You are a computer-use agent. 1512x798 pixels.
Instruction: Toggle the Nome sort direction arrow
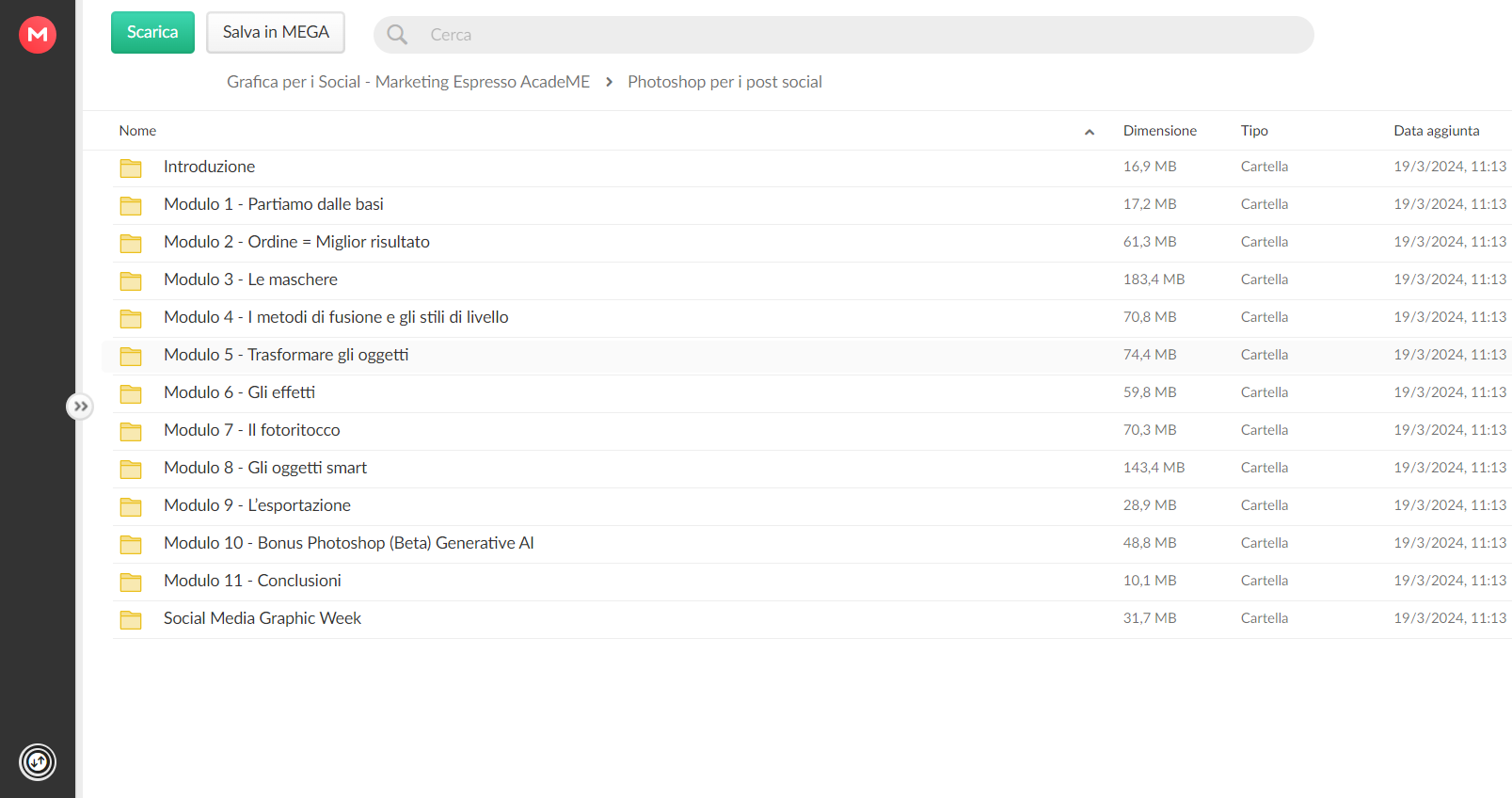point(1090,132)
